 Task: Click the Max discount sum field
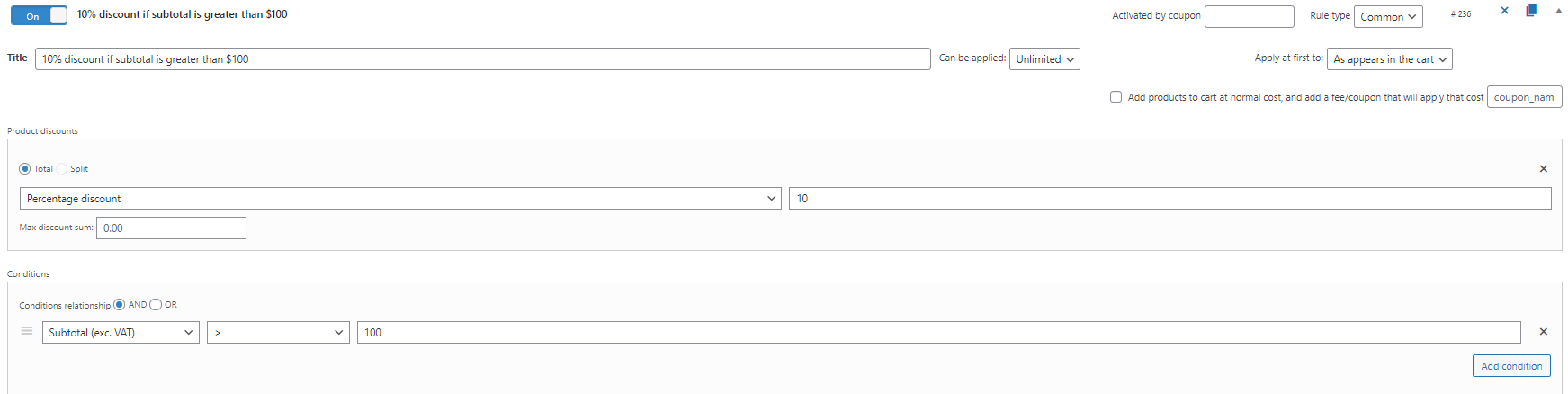pos(171,228)
